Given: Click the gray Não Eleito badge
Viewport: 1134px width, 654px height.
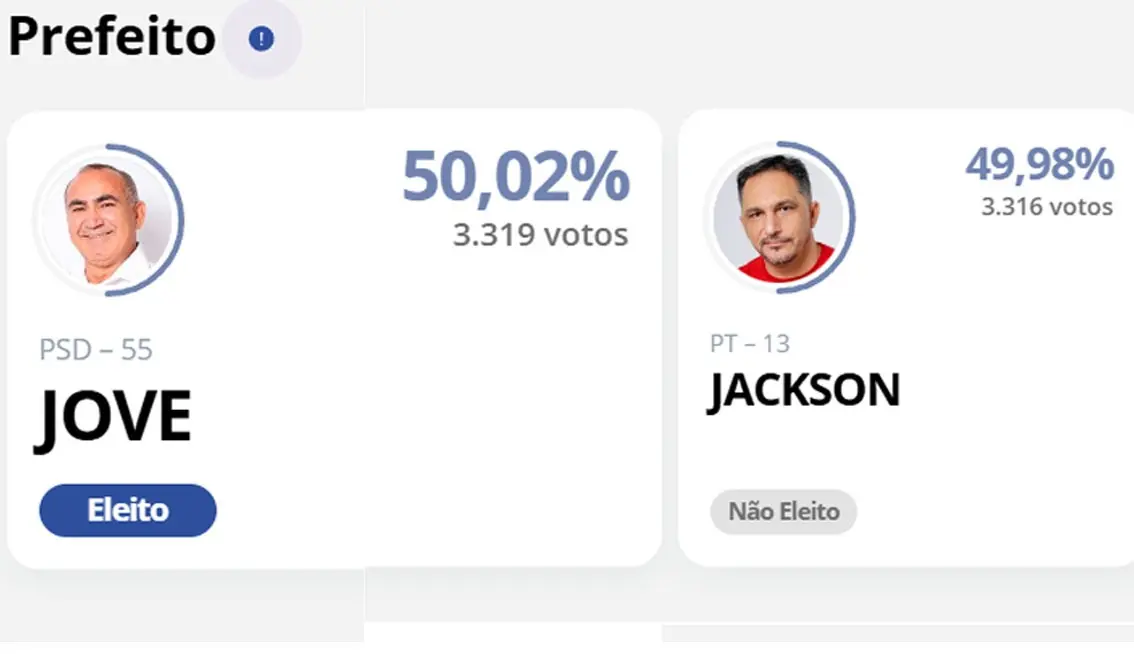Looking at the screenshot, I should 783,512.
